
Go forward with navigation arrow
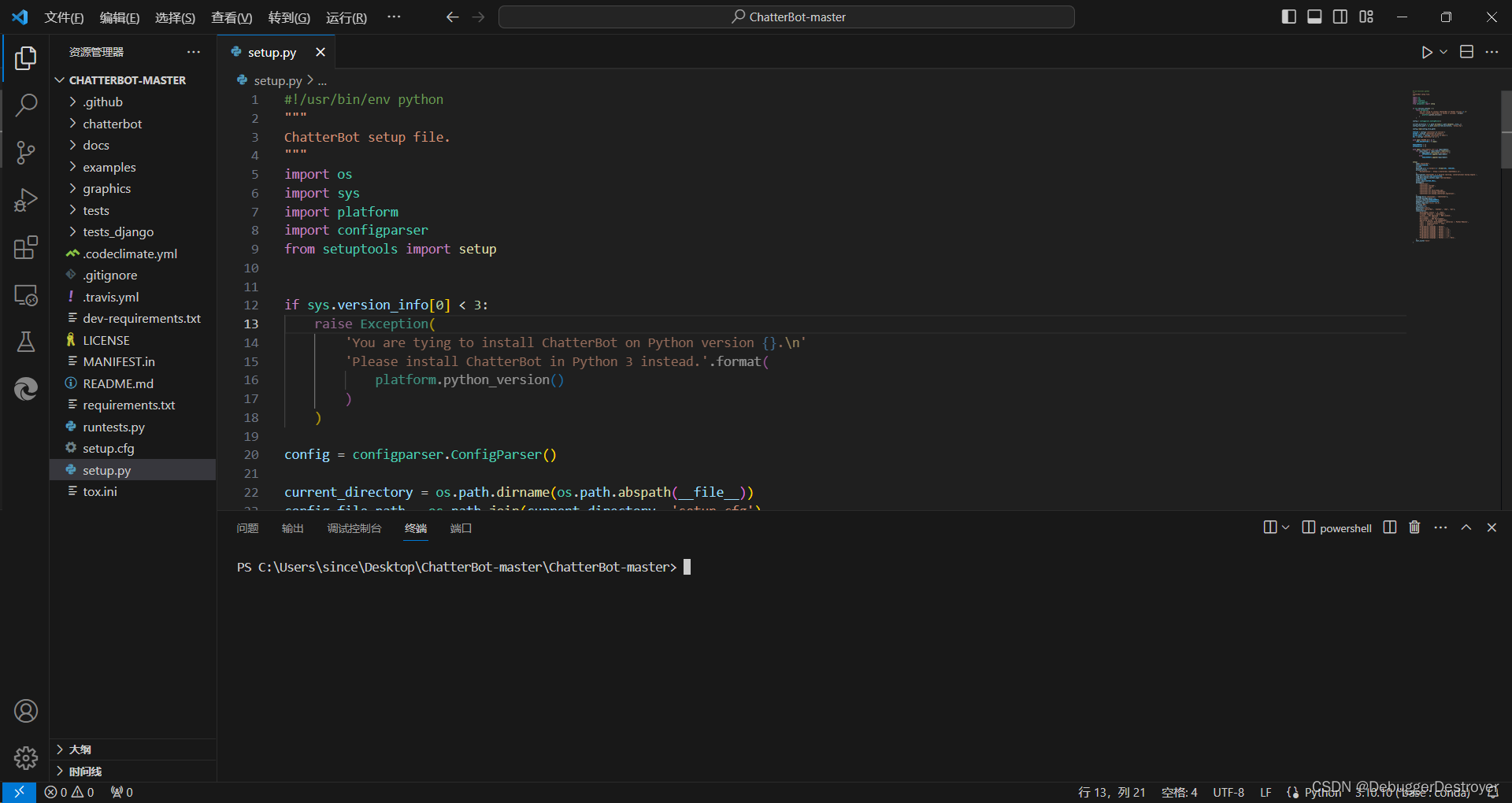tap(478, 17)
